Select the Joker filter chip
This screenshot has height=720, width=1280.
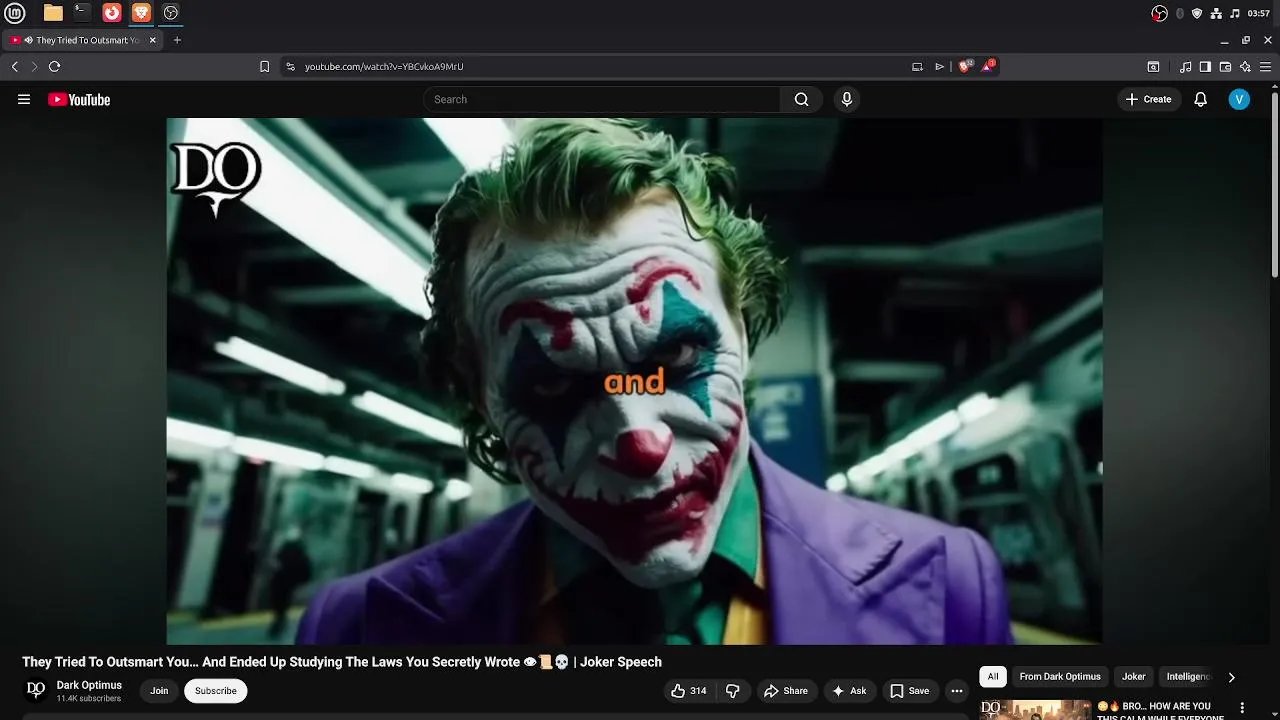point(1134,677)
